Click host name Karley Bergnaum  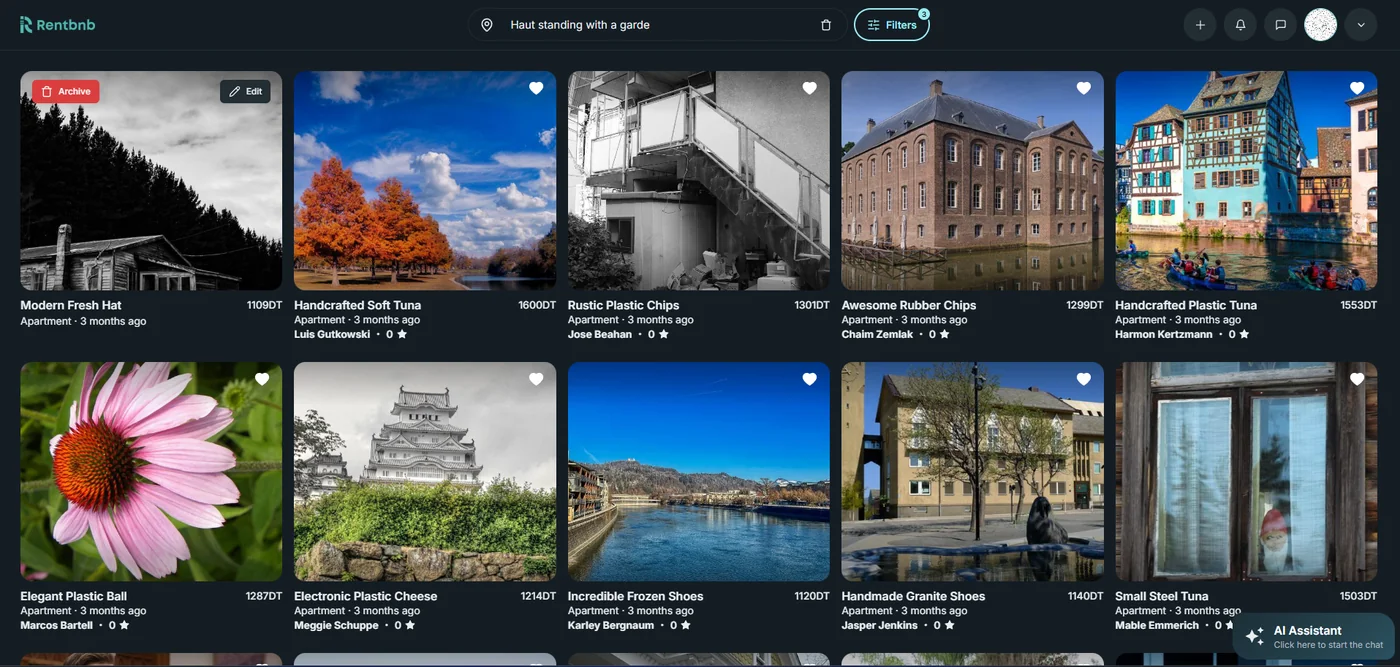point(610,624)
